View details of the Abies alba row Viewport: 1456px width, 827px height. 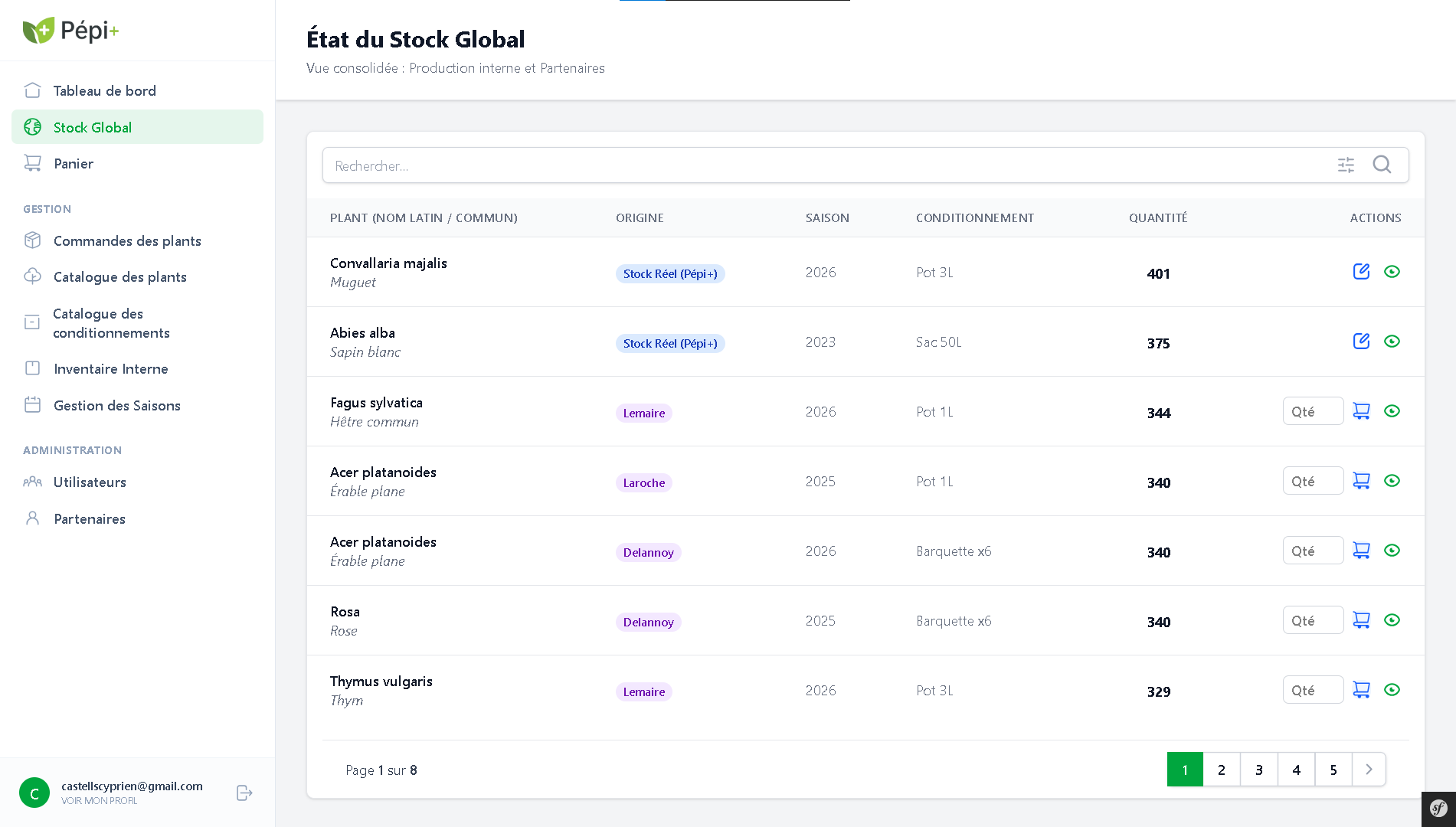point(1392,342)
